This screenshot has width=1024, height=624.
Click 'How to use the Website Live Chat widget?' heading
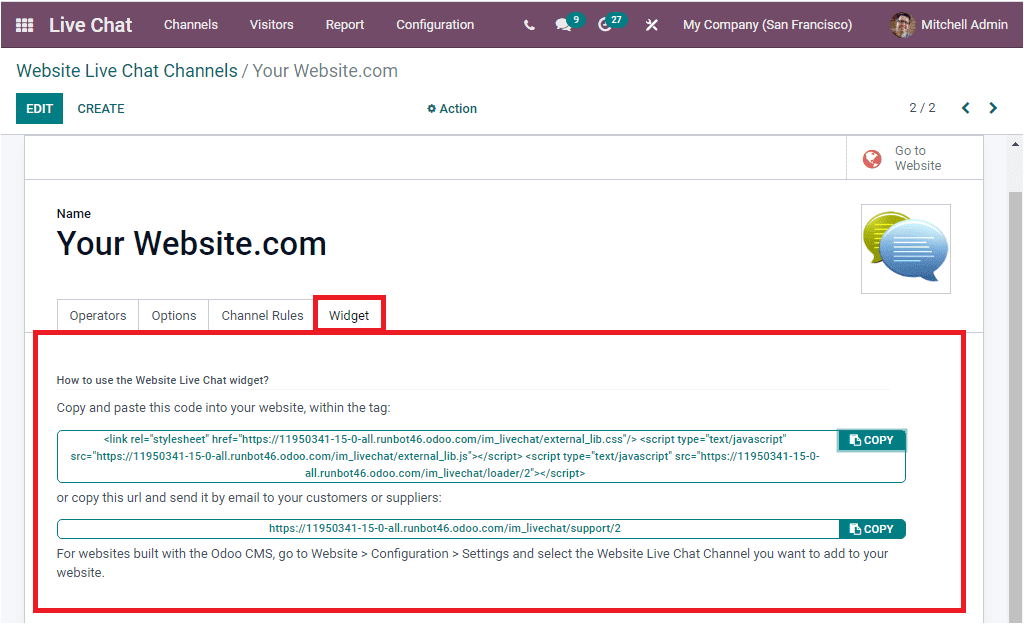tap(163, 380)
